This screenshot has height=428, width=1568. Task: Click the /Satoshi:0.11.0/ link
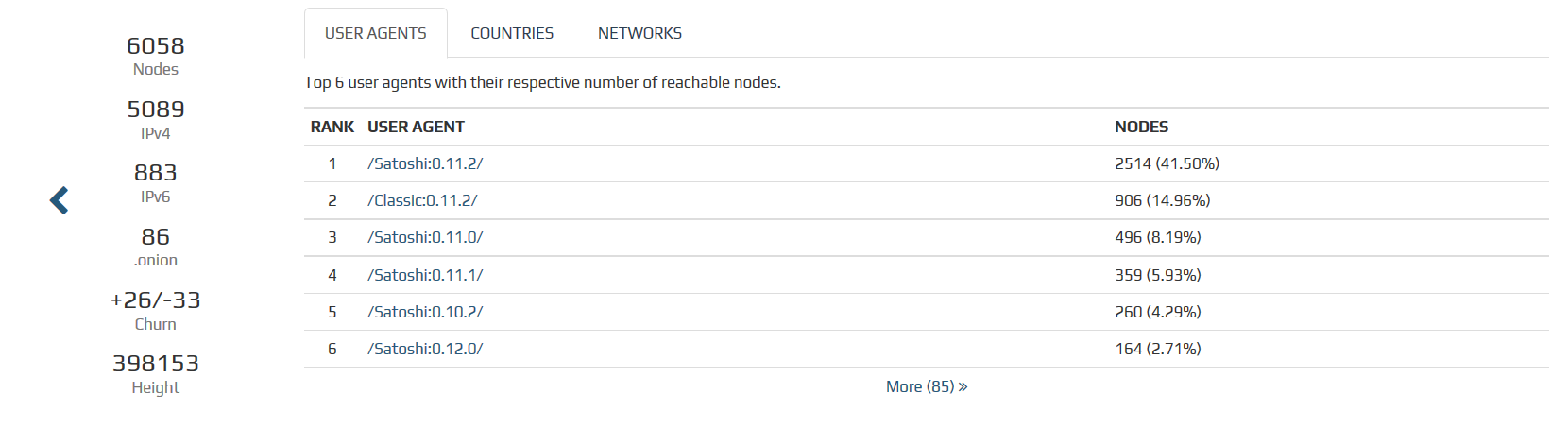pos(425,237)
